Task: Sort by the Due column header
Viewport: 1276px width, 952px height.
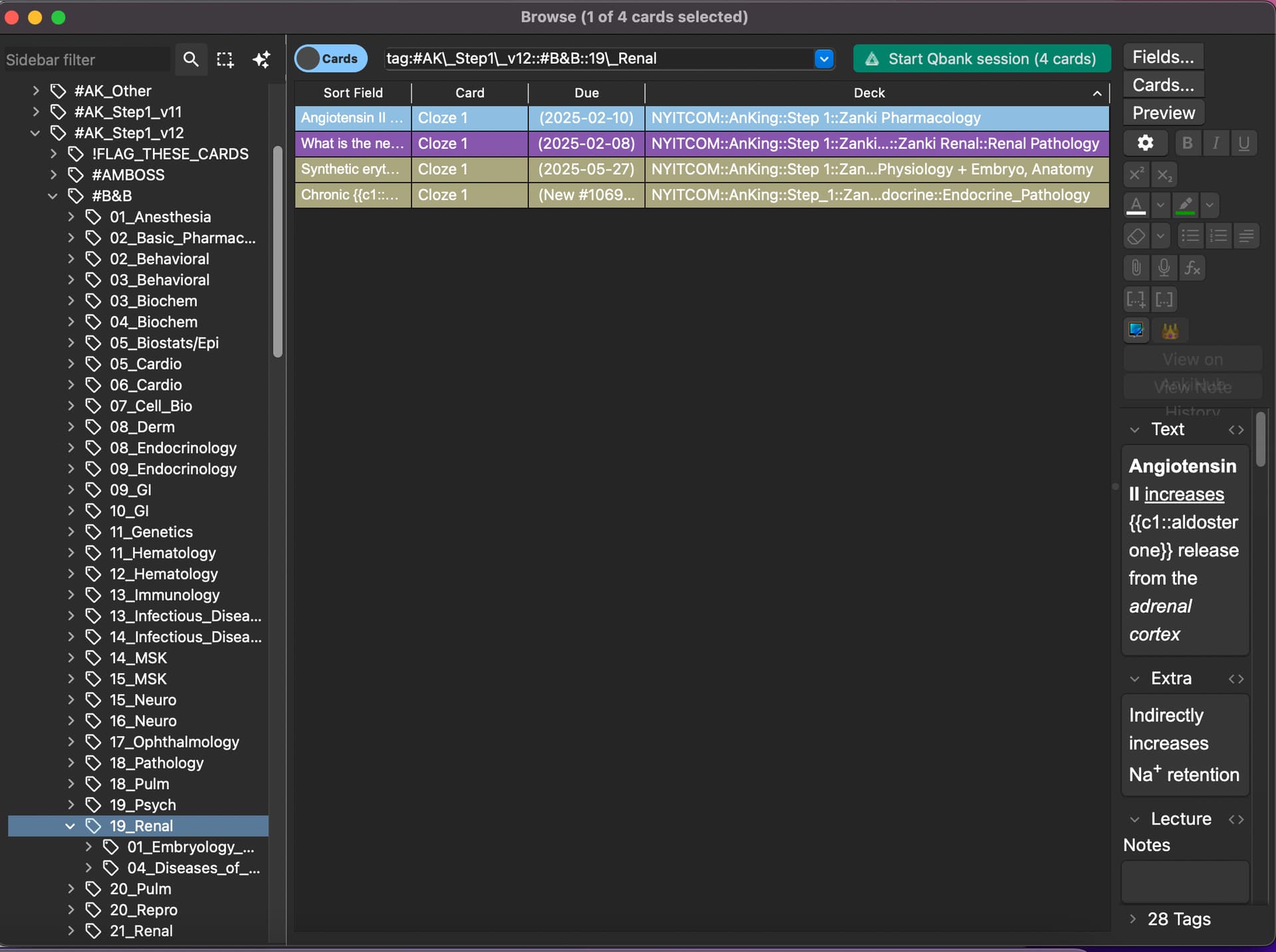Action: [x=586, y=93]
